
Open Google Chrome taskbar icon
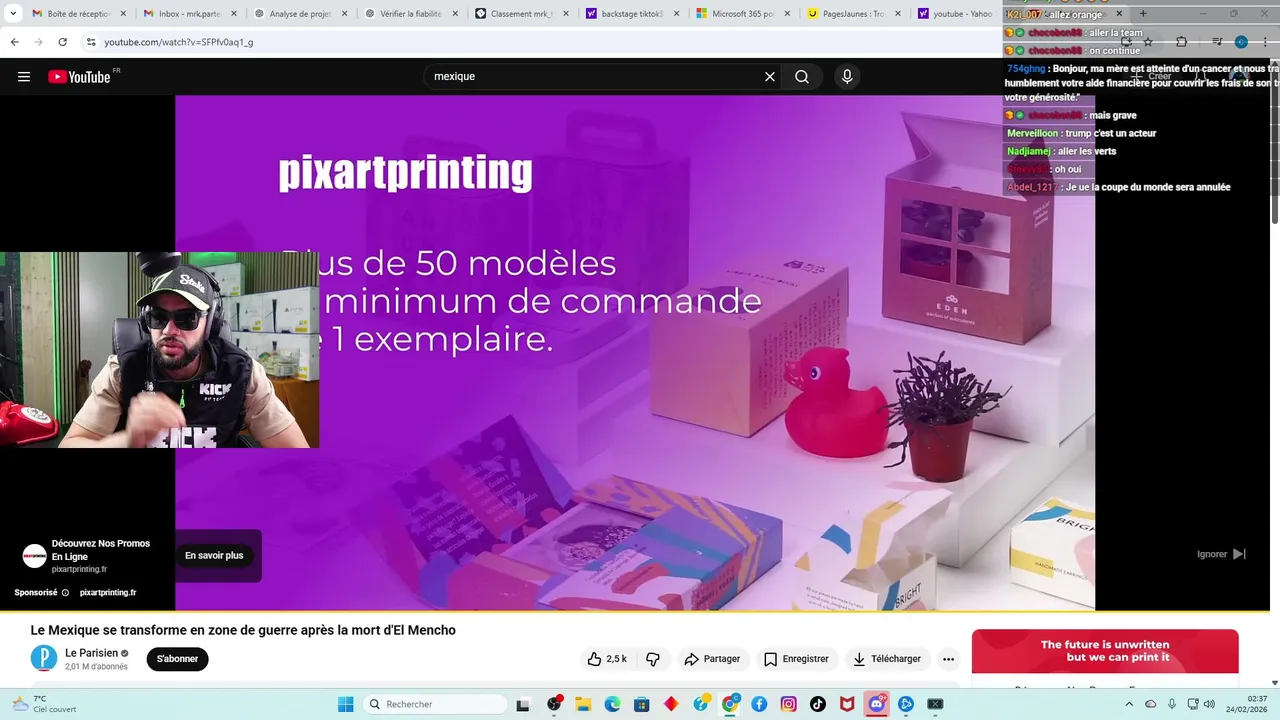pyautogui.click(x=731, y=704)
